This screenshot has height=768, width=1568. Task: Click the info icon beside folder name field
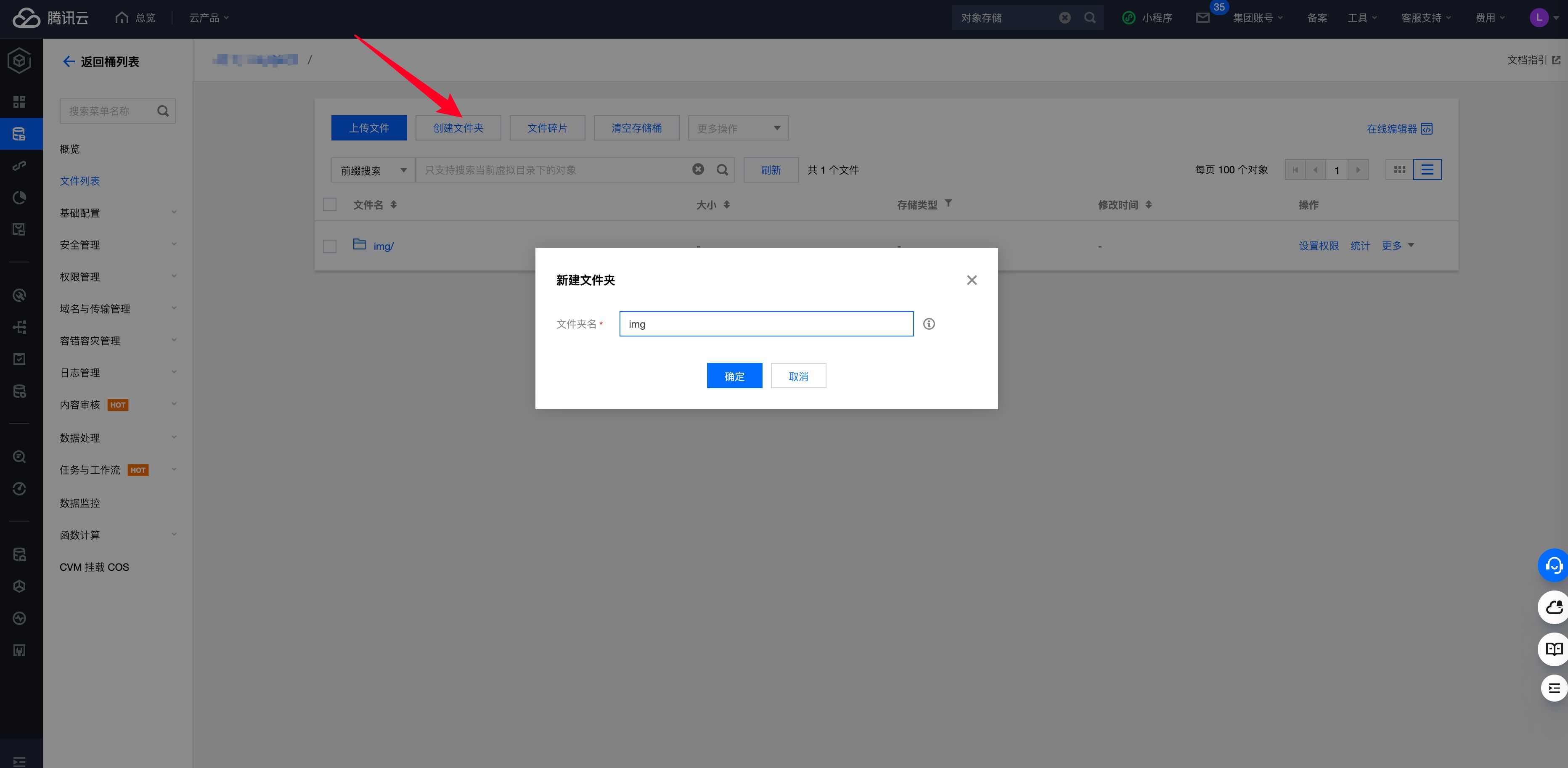(x=929, y=324)
